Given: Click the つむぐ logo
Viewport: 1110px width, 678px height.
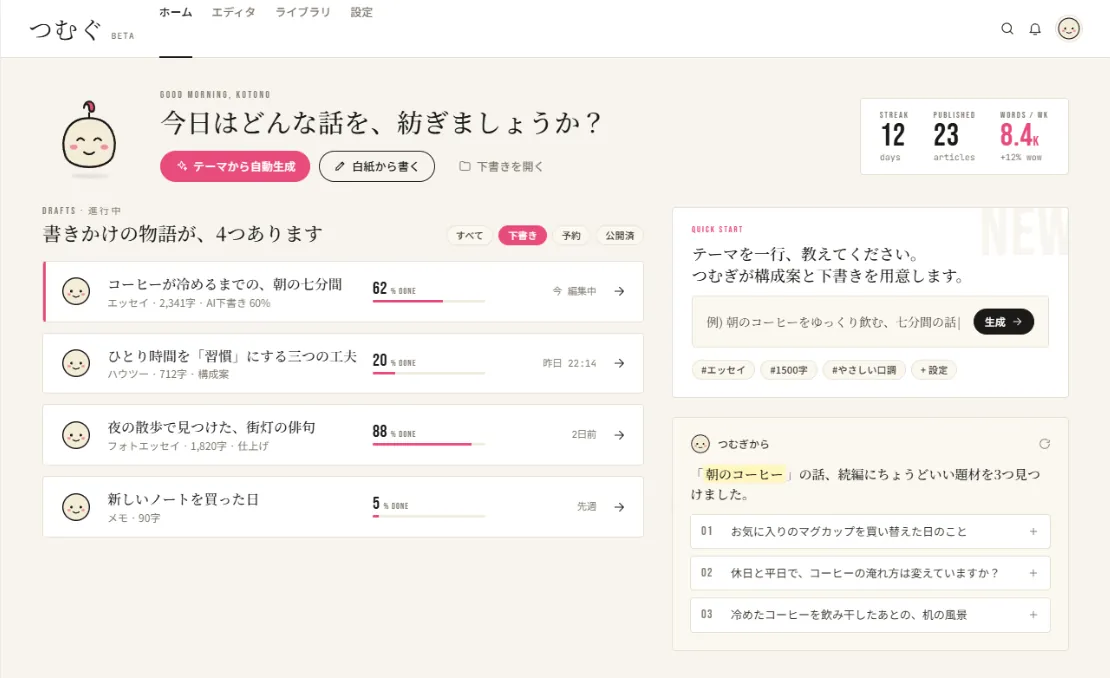Looking at the screenshot, I should 65,30.
